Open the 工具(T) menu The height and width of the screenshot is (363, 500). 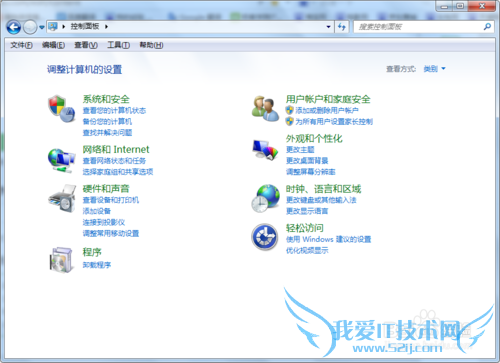[x=118, y=45]
